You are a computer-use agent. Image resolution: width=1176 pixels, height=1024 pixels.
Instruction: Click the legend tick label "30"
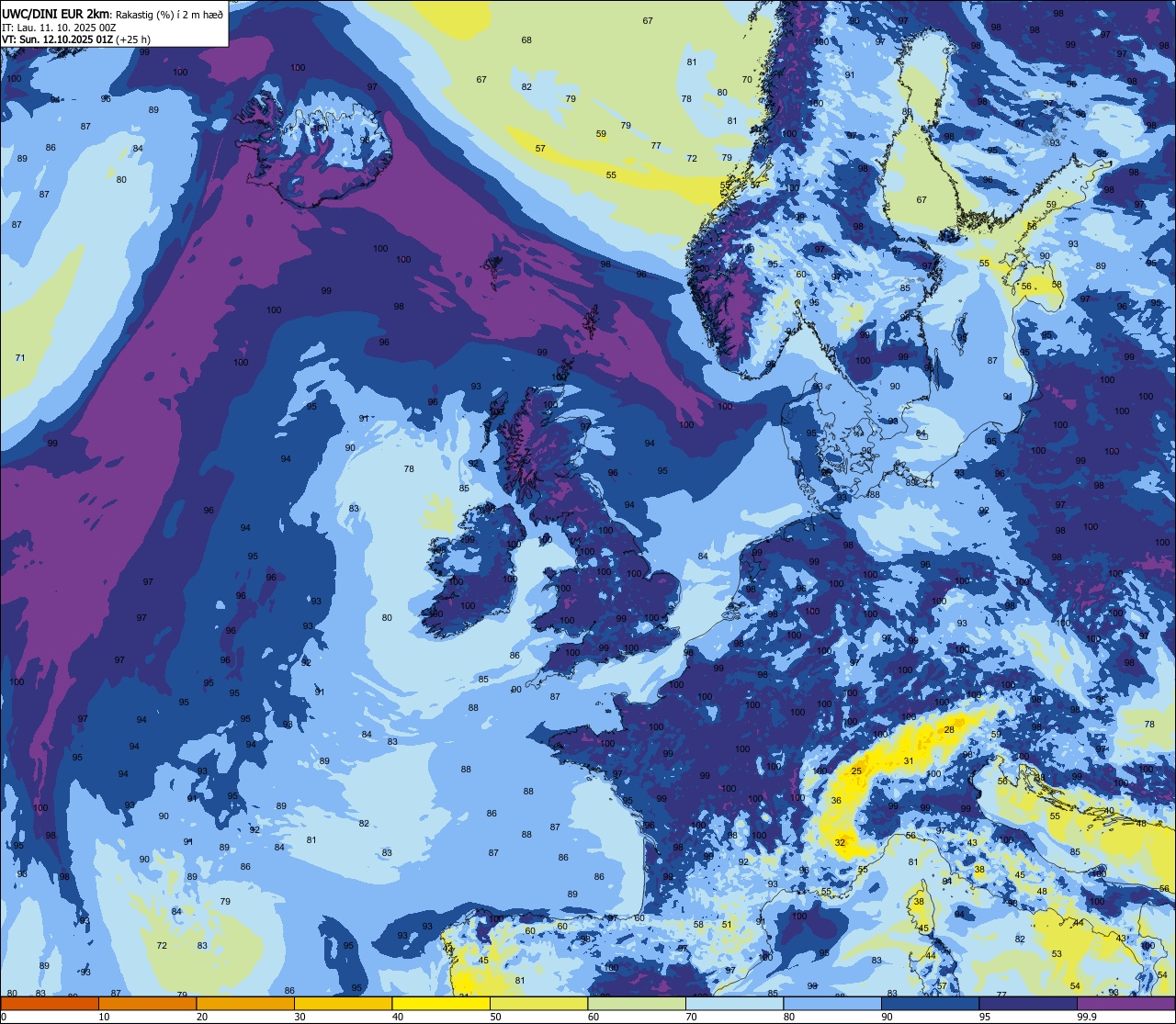pyautogui.click(x=300, y=1017)
